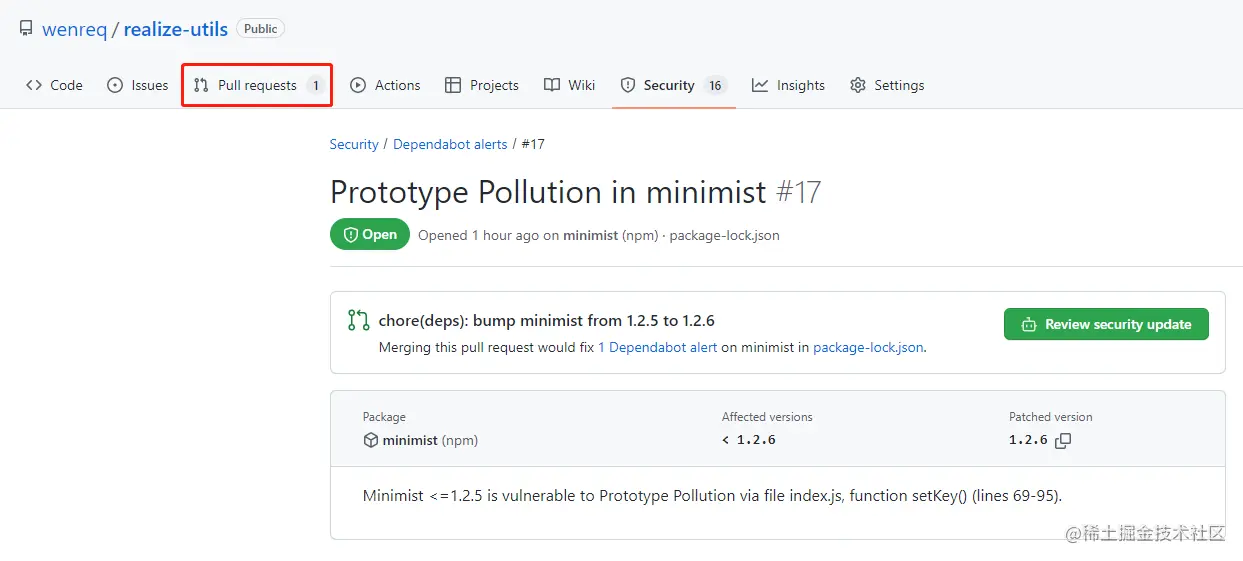Open the wenreq owner profile link
Image resolution: width=1243 pixels, height=561 pixels.
click(x=74, y=29)
